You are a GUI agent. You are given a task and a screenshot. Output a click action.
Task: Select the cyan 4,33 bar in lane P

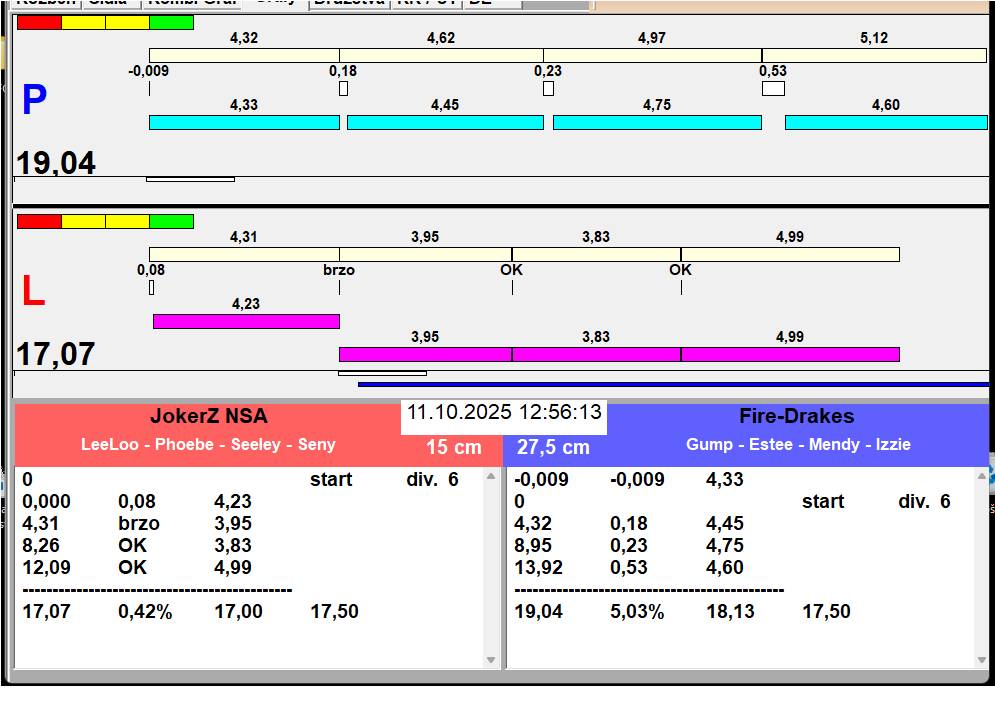(x=244, y=122)
